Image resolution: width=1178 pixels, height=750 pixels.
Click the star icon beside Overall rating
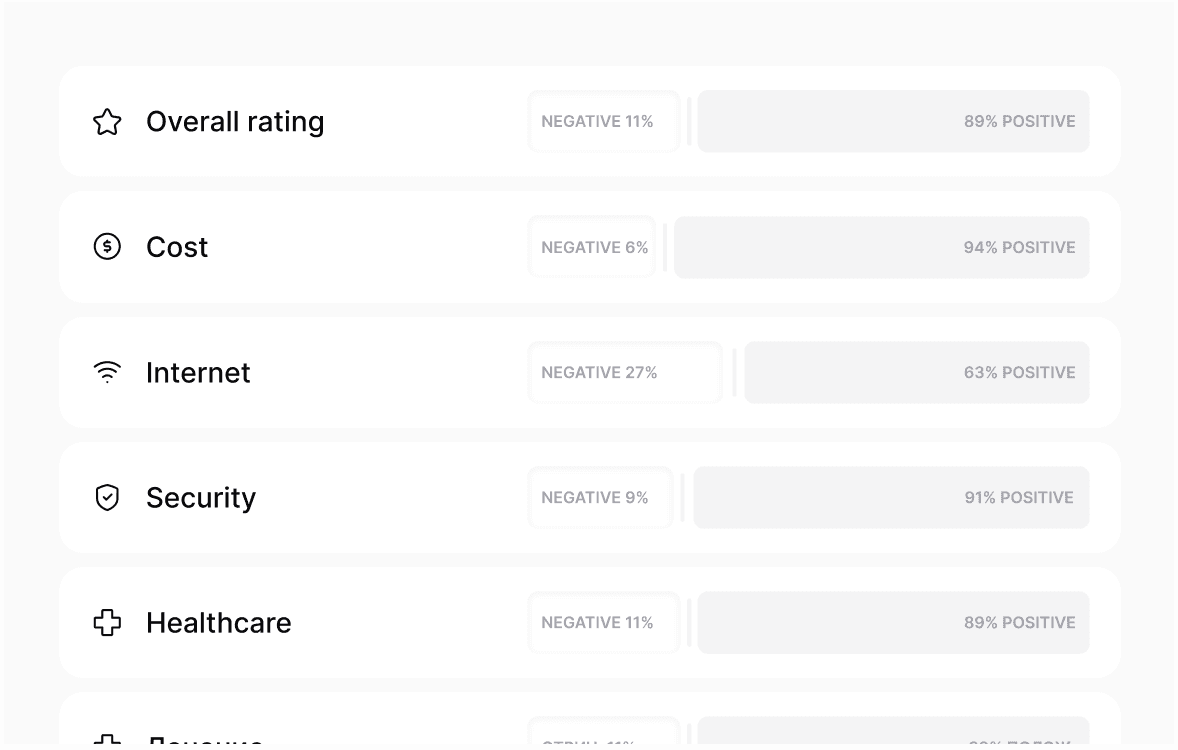107,122
